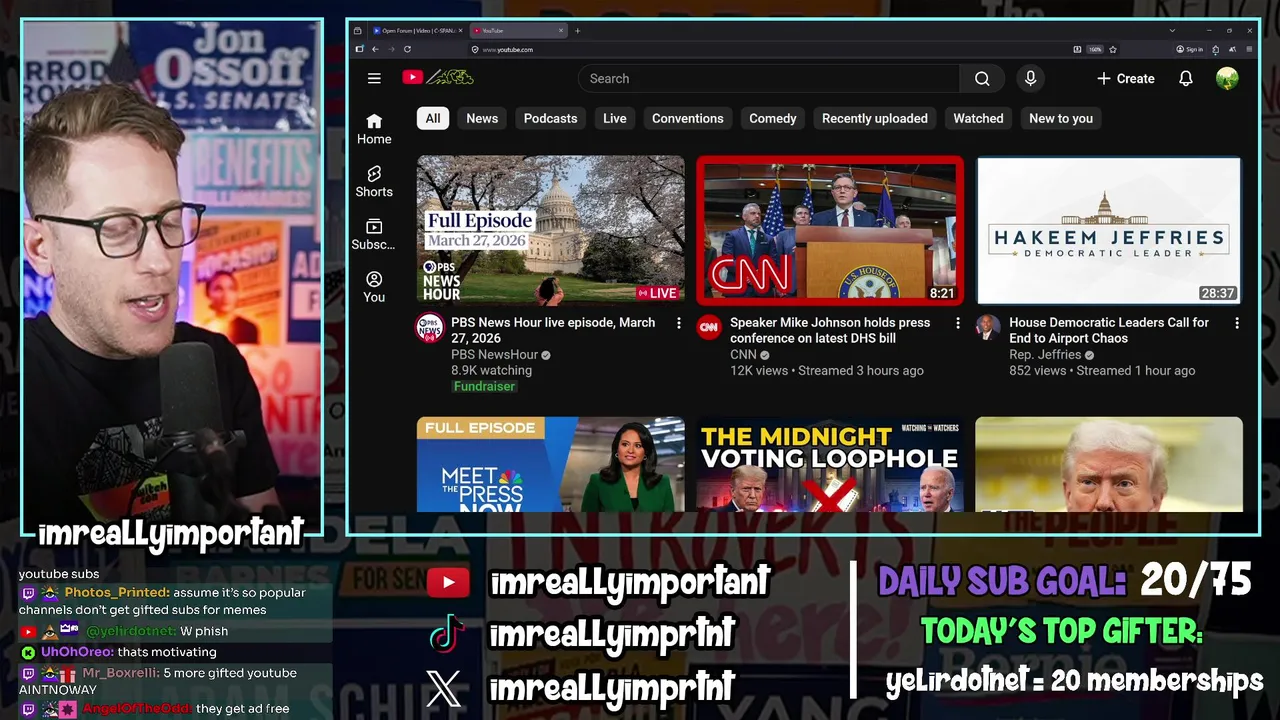
Task: Select the YouTube browser tab
Action: [518, 31]
